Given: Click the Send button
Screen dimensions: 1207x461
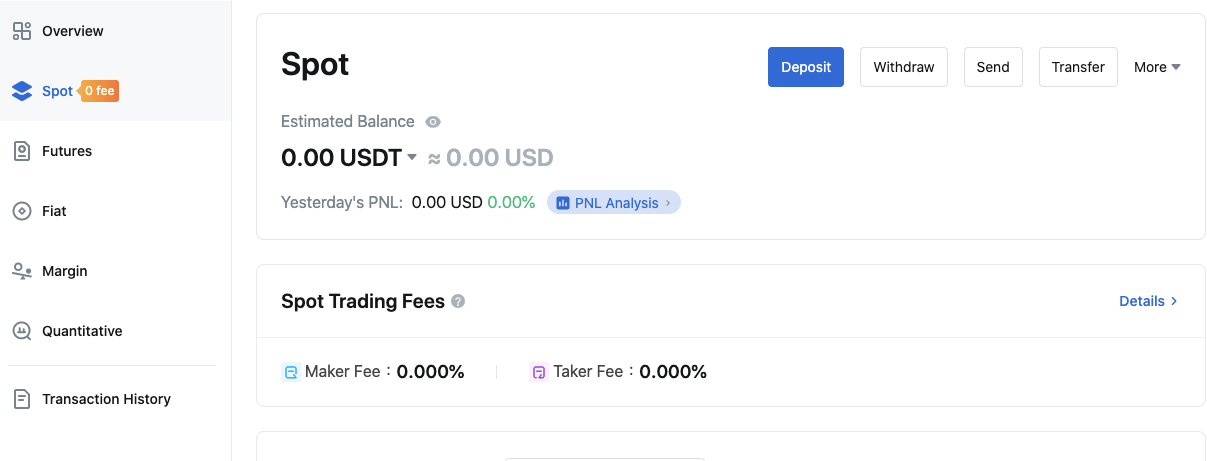Looking at the screenshot, I should (x=993, y=67).
